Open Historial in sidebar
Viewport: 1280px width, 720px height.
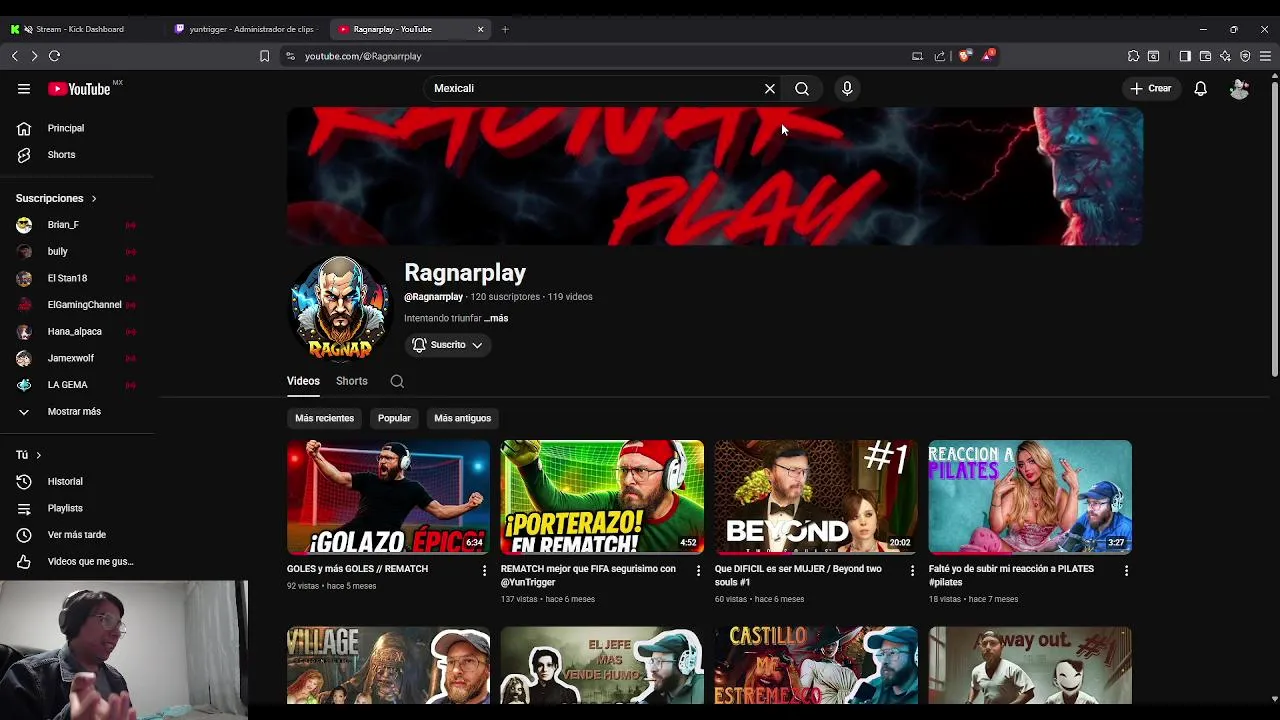coord(78,482)
